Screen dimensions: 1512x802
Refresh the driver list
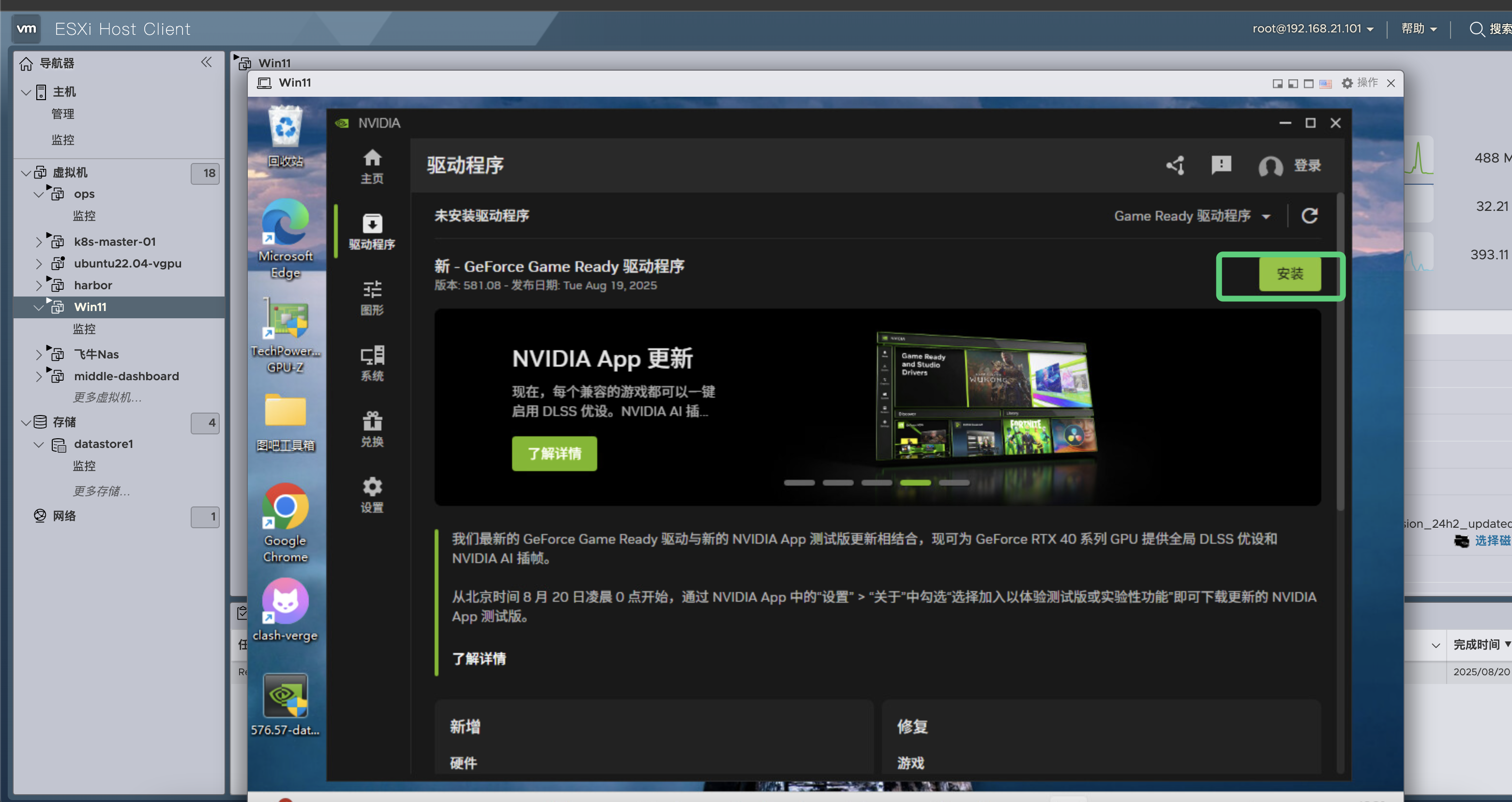pyautogui.click(x=1310, y=216)
